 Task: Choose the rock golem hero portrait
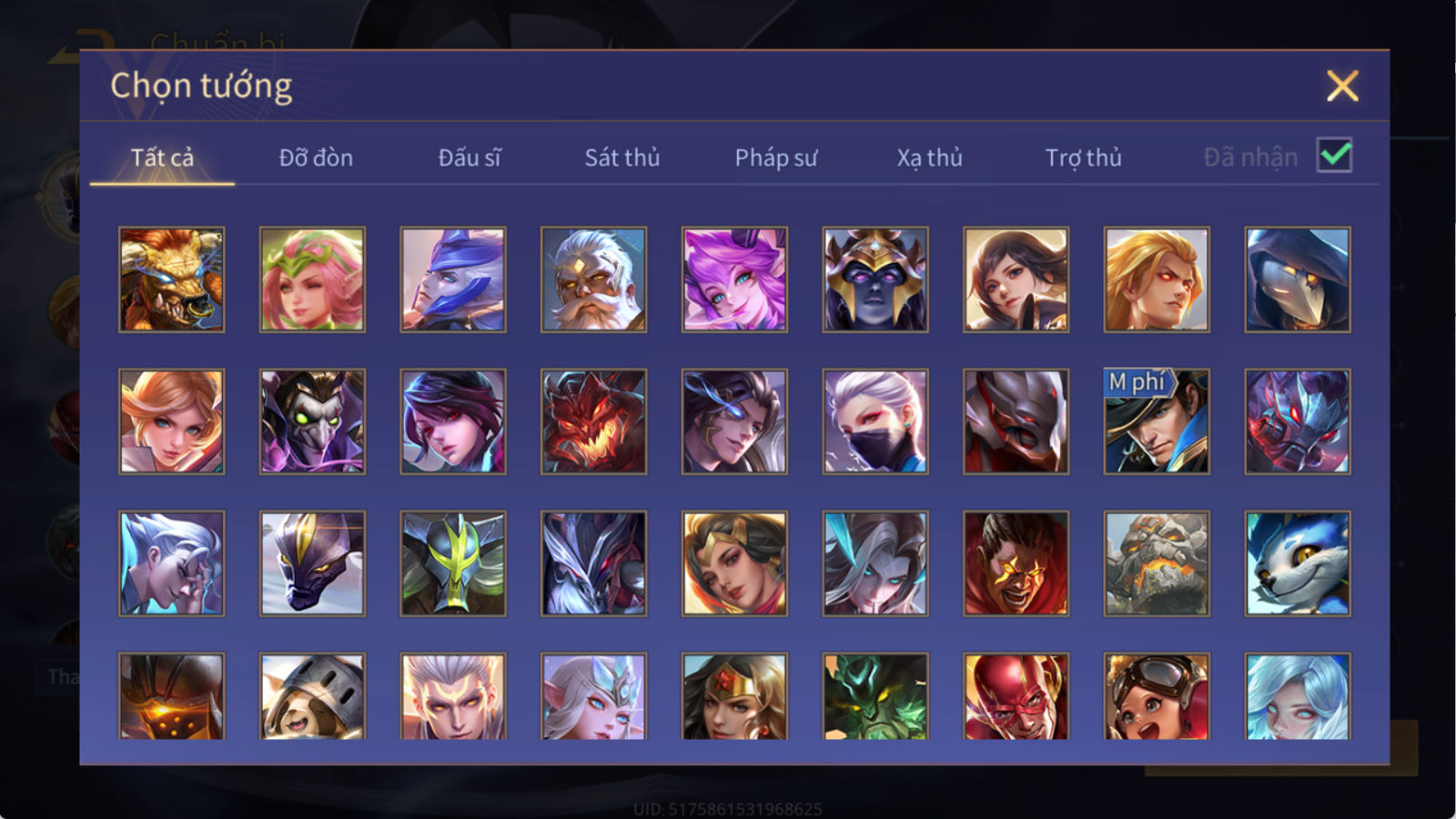pos(1157,563)
